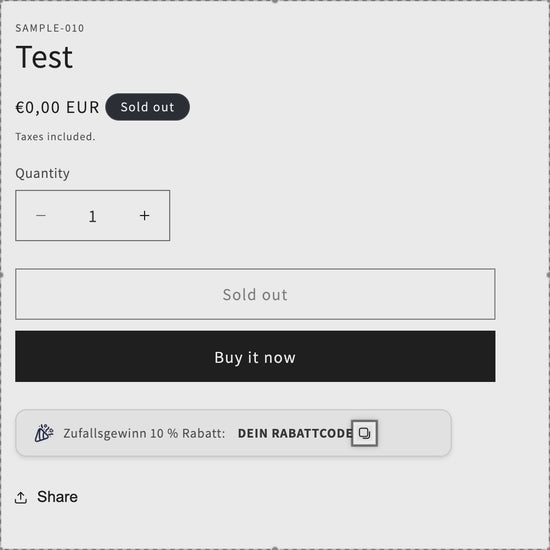
Task: Click the Buy it now button
Action: coord(255,356)
